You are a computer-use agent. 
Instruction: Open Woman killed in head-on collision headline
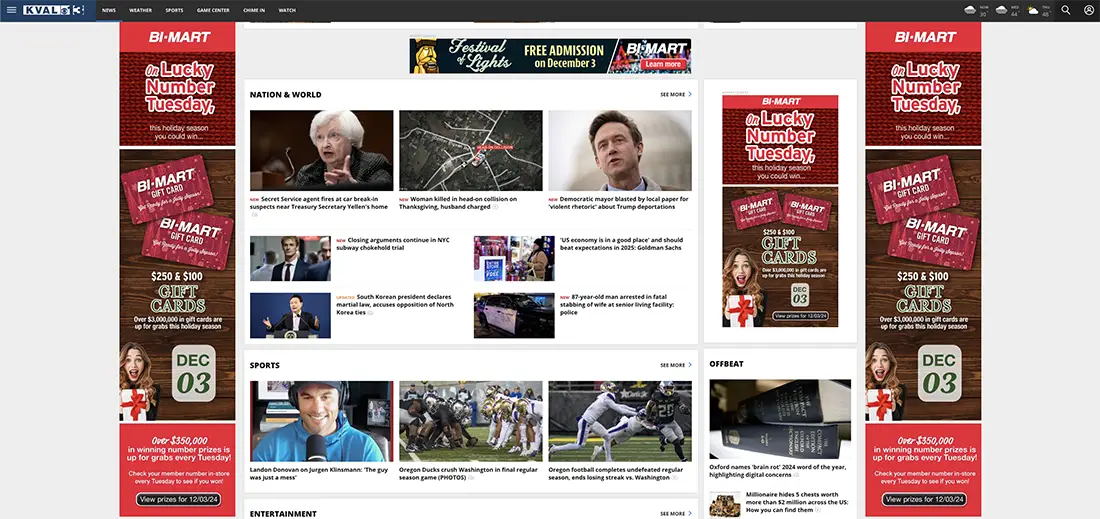tap(458, 203)
